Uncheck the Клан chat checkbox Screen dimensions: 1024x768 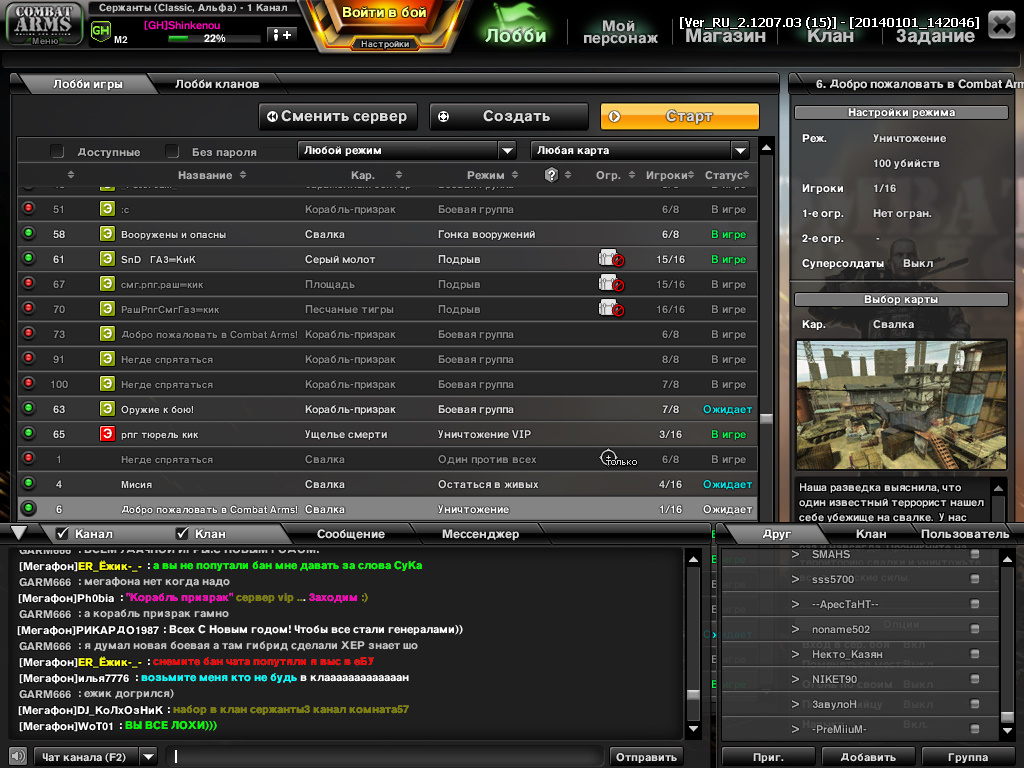tap(182, 534)
